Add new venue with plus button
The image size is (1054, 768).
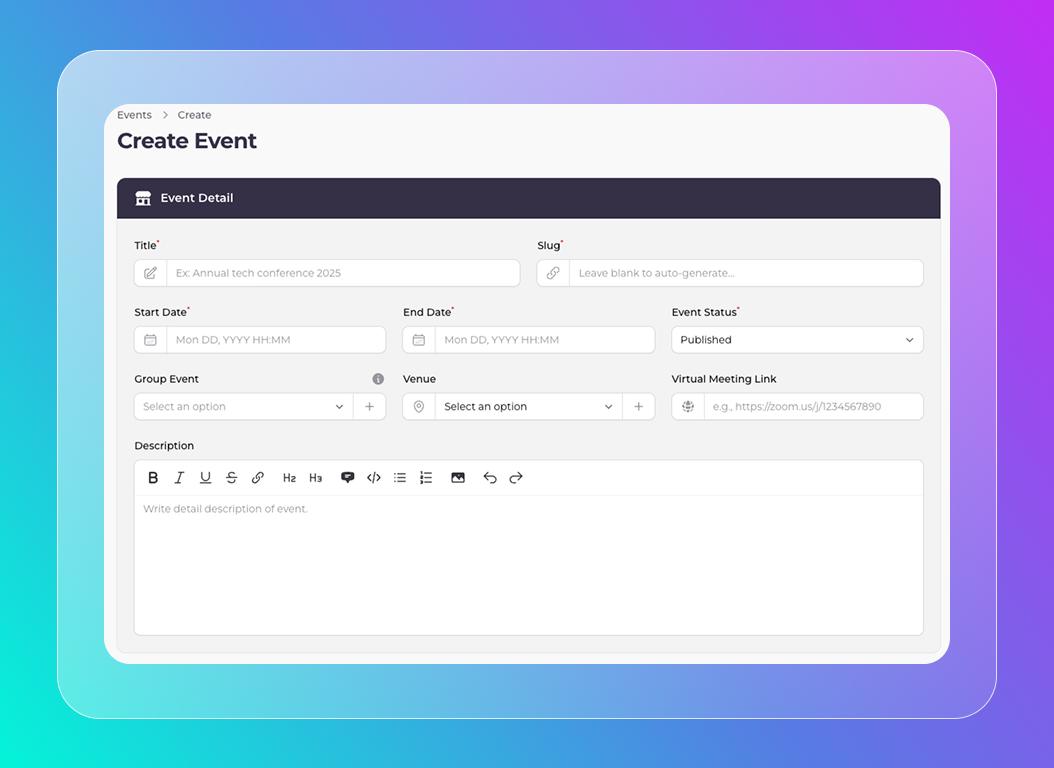638,407
